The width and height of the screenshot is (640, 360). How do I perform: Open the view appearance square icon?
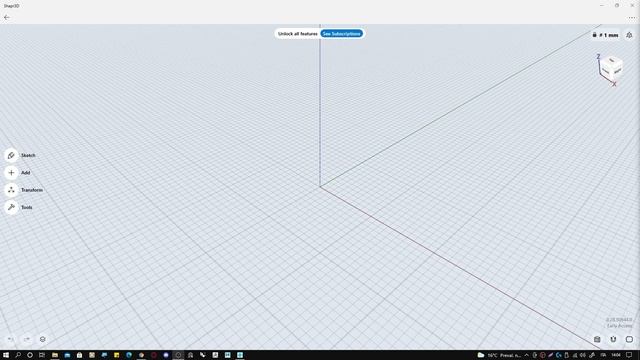coord(629,339)
